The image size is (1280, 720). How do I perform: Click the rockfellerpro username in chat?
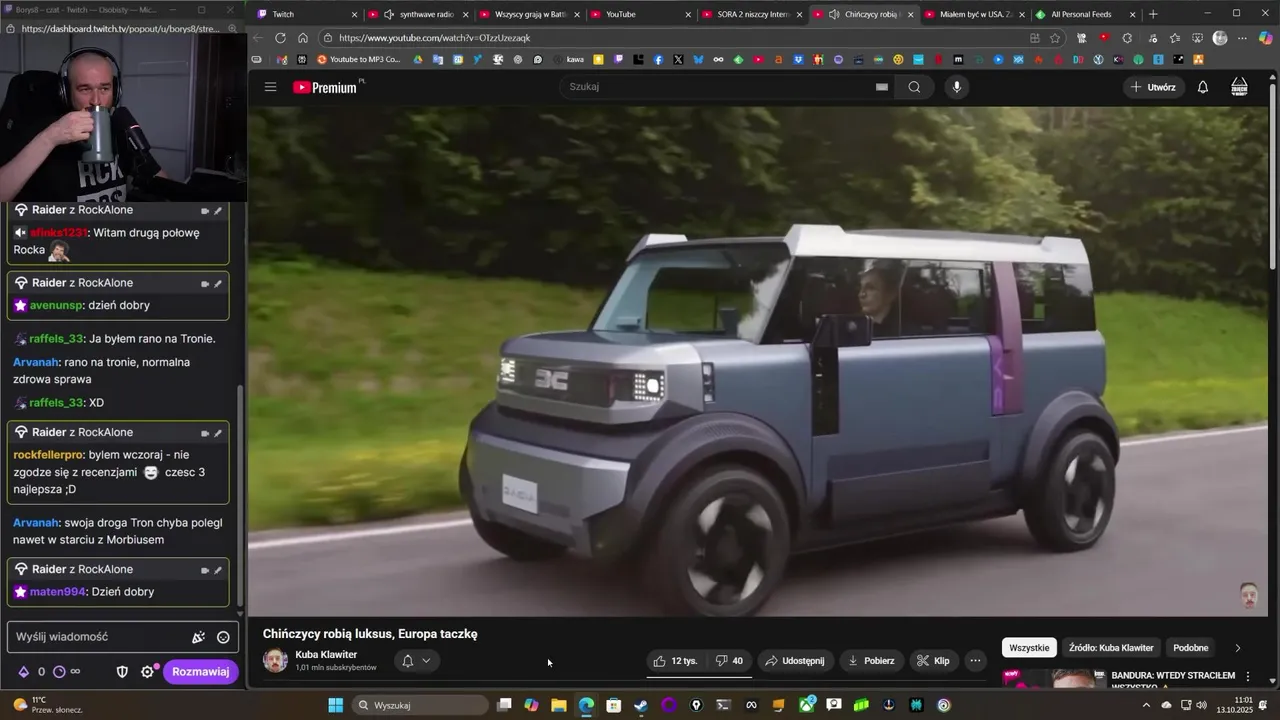[x=49, y=454]
